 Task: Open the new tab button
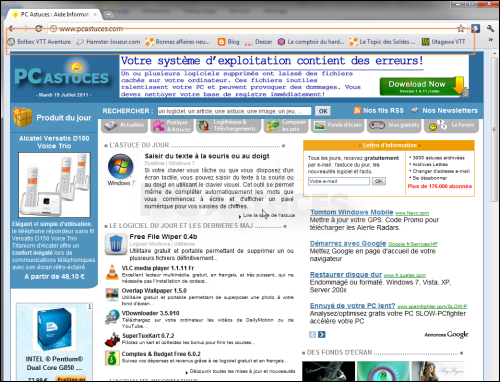pyautogui.click(x=108, y=14)
